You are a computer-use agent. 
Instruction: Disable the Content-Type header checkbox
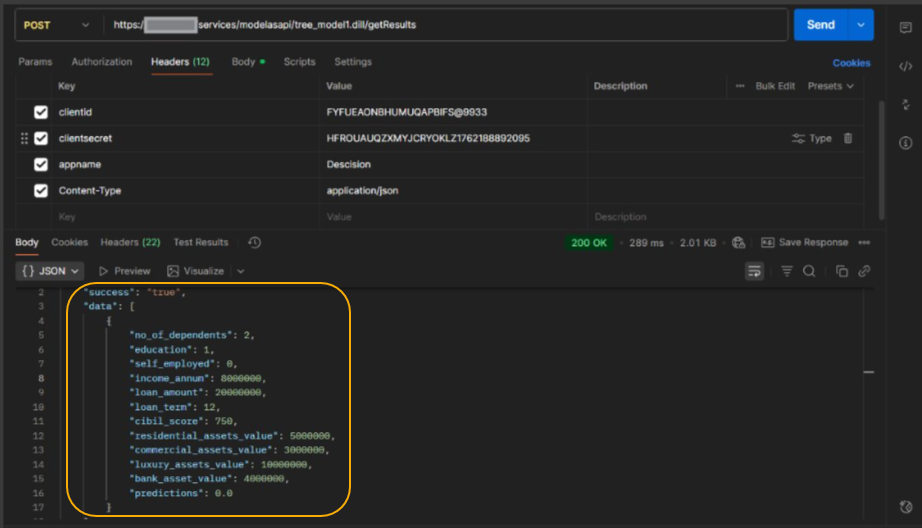point(41,191)
